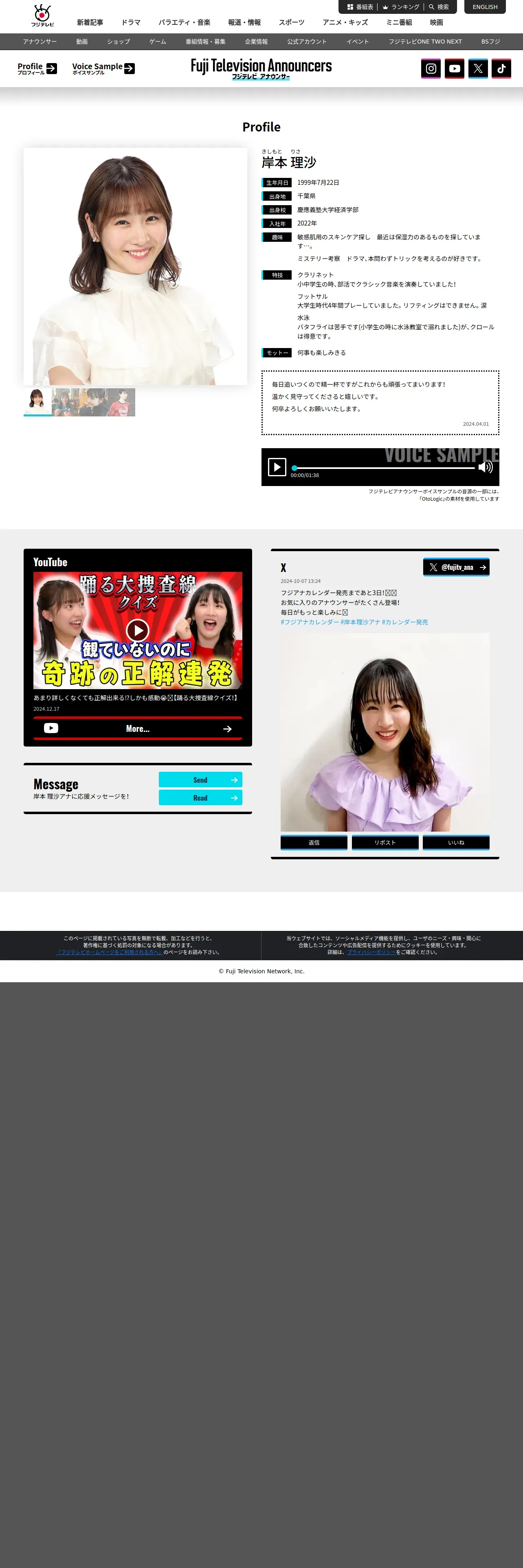The height and width of the screenshot is (1568, 523).
Task: Open 報道・情報 menu item
Action: click(x=244, y=22)
